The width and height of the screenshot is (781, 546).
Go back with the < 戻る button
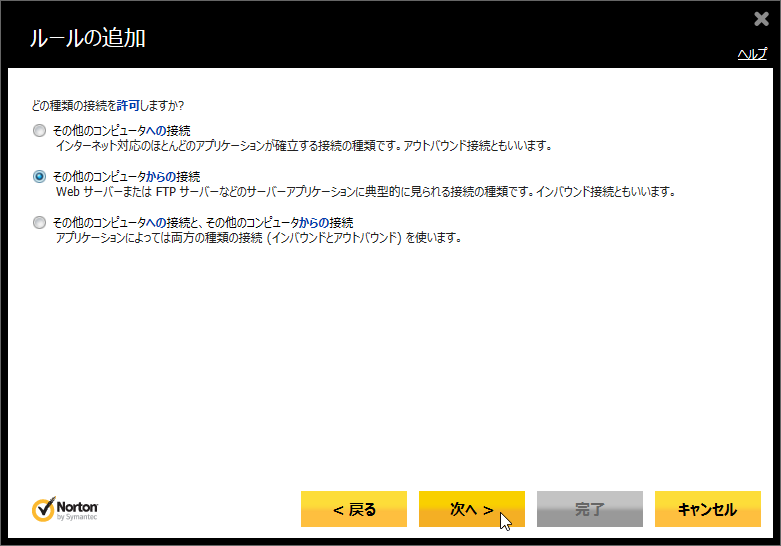354,509
